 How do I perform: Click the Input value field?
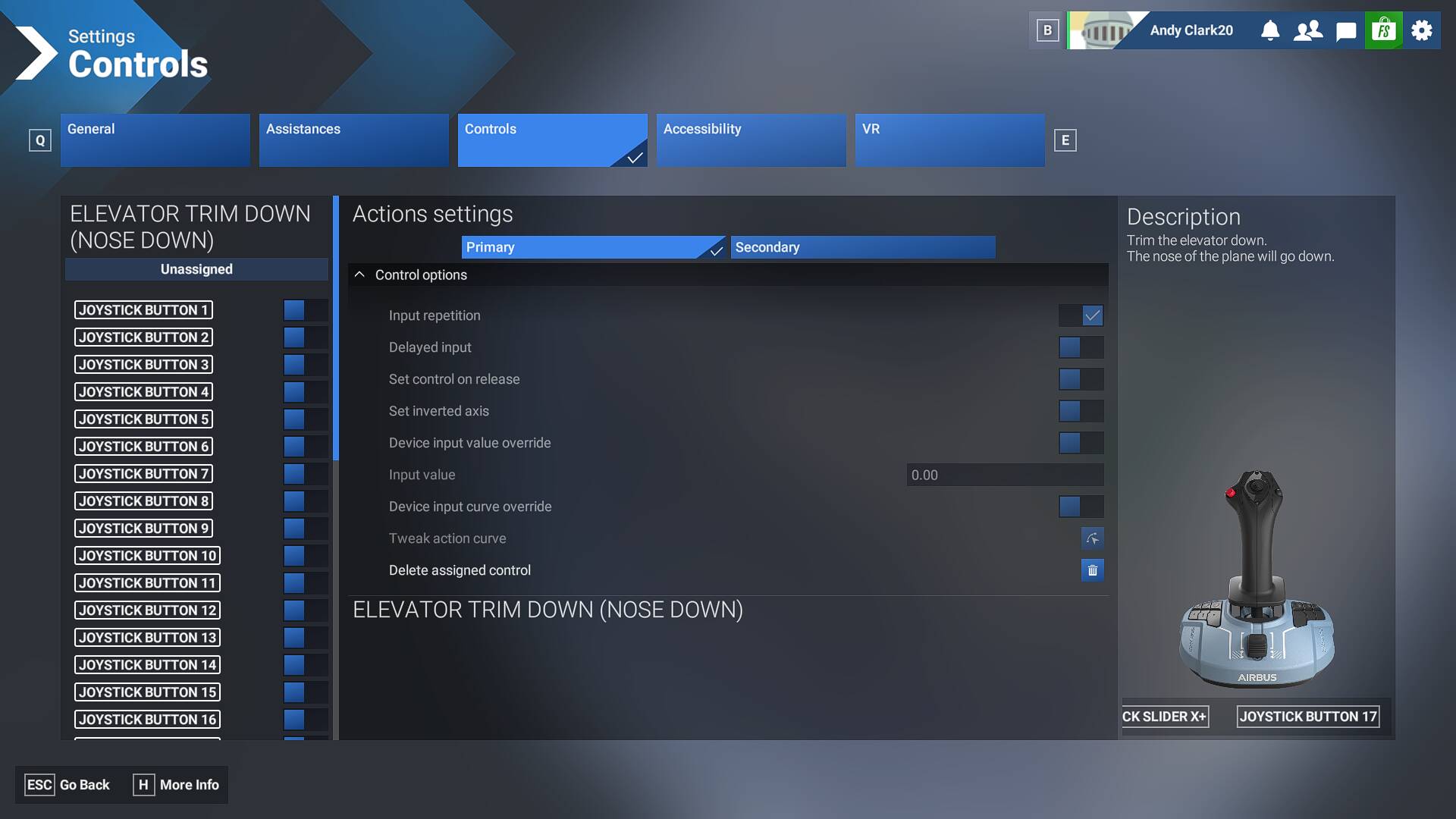pyautogui.click(x=1005, y=475)
